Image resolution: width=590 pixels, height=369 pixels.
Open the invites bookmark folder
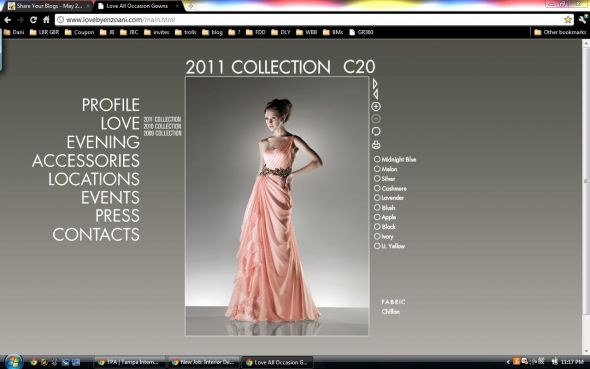pyautogui.click(x=157, y=32)
